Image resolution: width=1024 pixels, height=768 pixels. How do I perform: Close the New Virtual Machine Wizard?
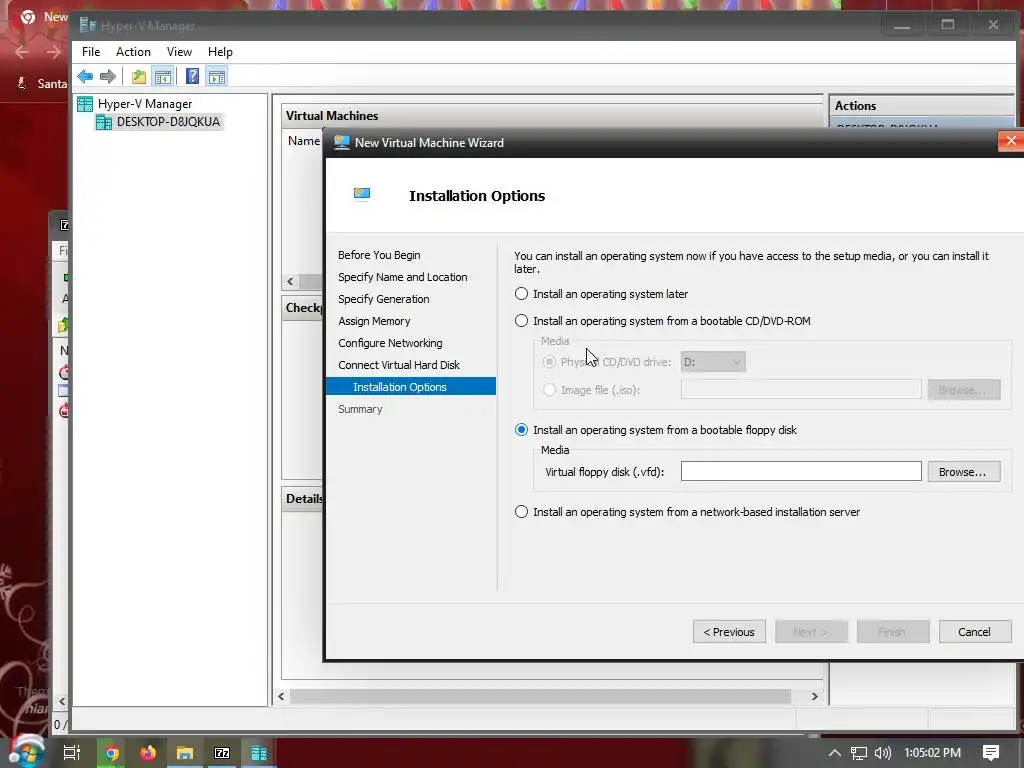[1011, 141]
